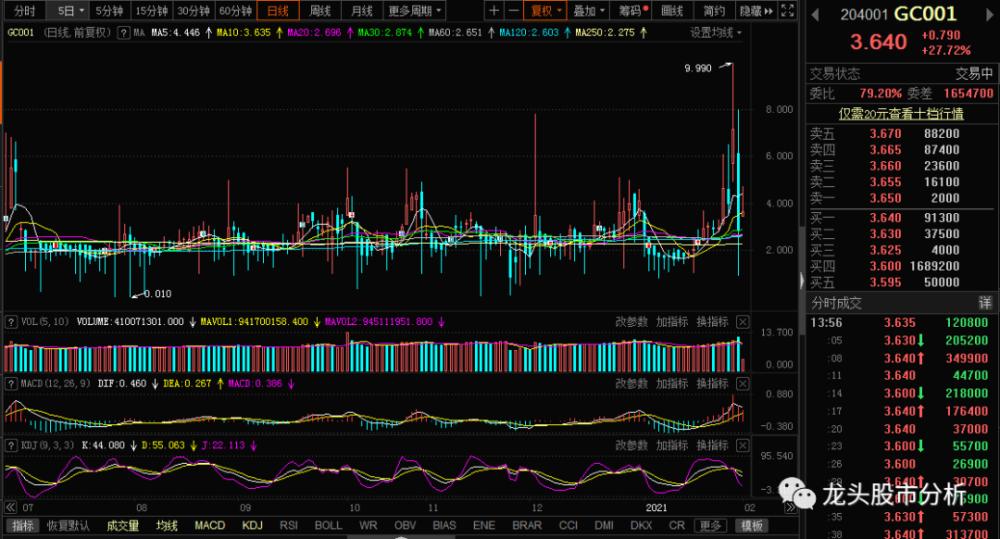
Task: Click the help question mark beside GC001
Action: click(x=125, y=32)
